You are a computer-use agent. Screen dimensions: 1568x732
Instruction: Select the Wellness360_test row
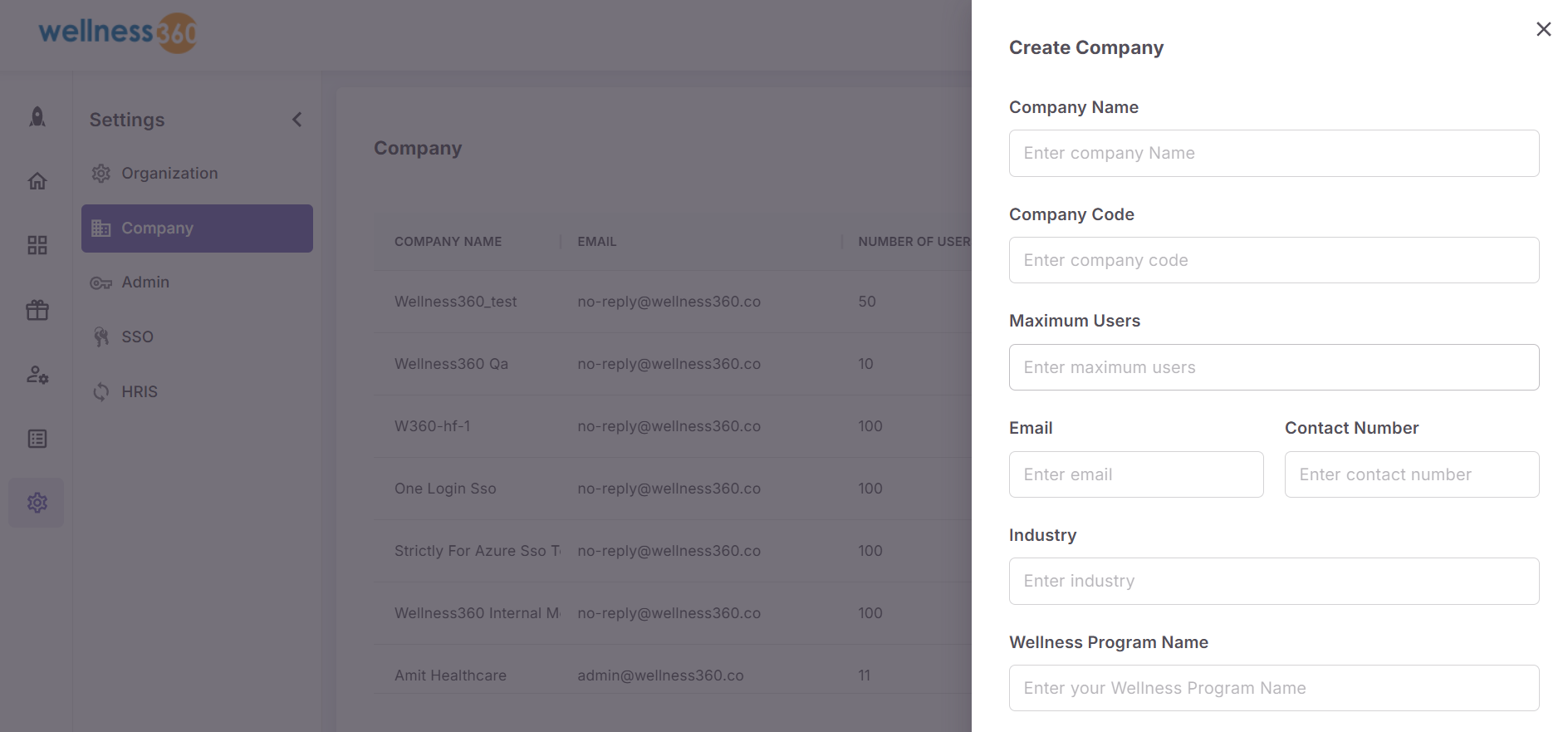tap(672, 302)
